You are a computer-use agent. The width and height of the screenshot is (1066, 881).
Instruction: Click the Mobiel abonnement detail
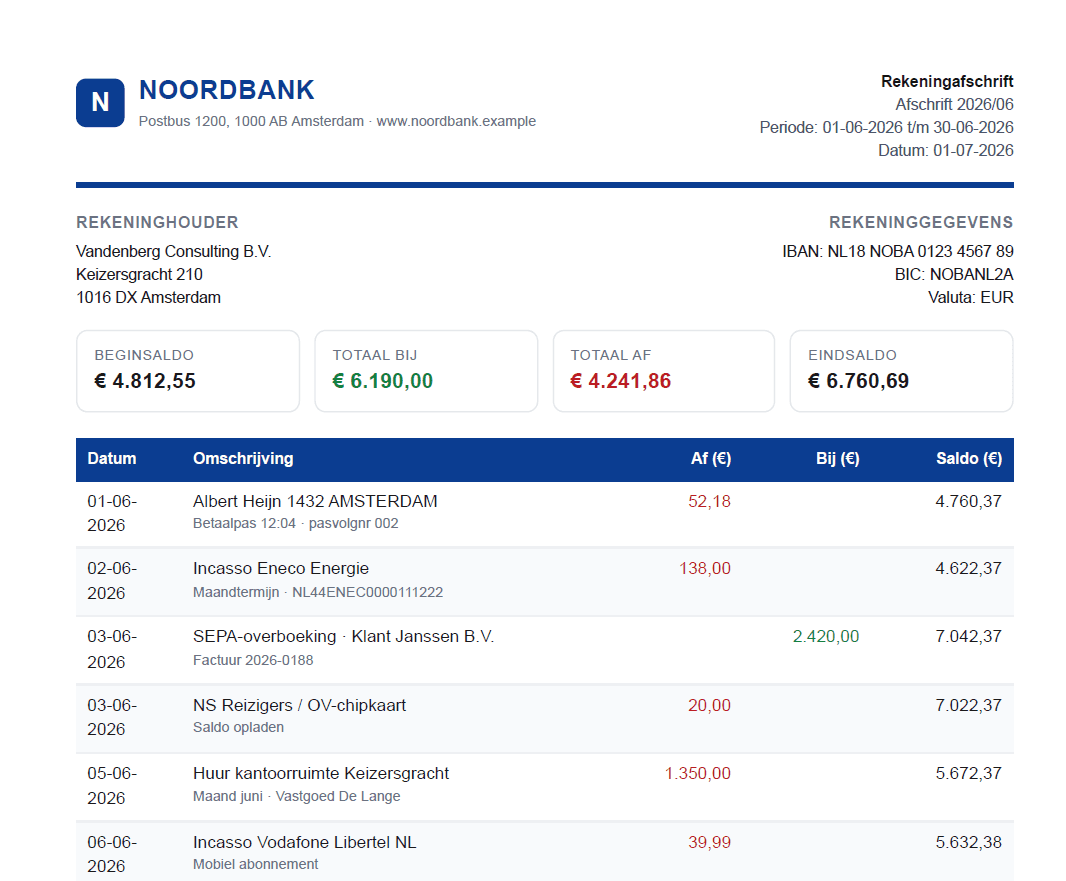coord(256,865)
